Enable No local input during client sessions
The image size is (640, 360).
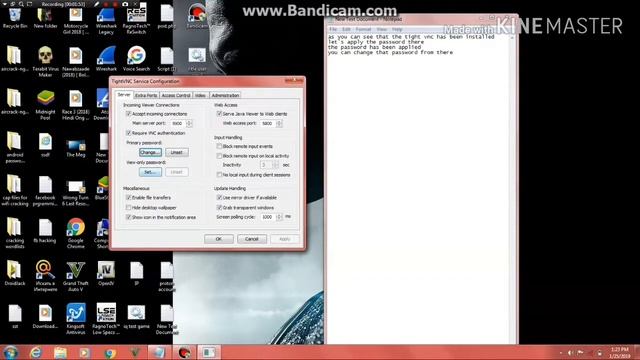pos(219,175)
